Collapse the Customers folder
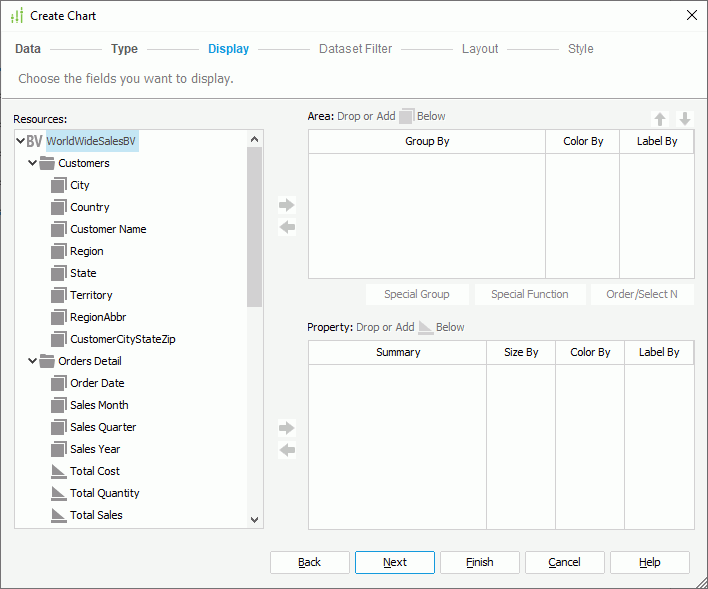708x589 pixels. click(x=33, y=163)
